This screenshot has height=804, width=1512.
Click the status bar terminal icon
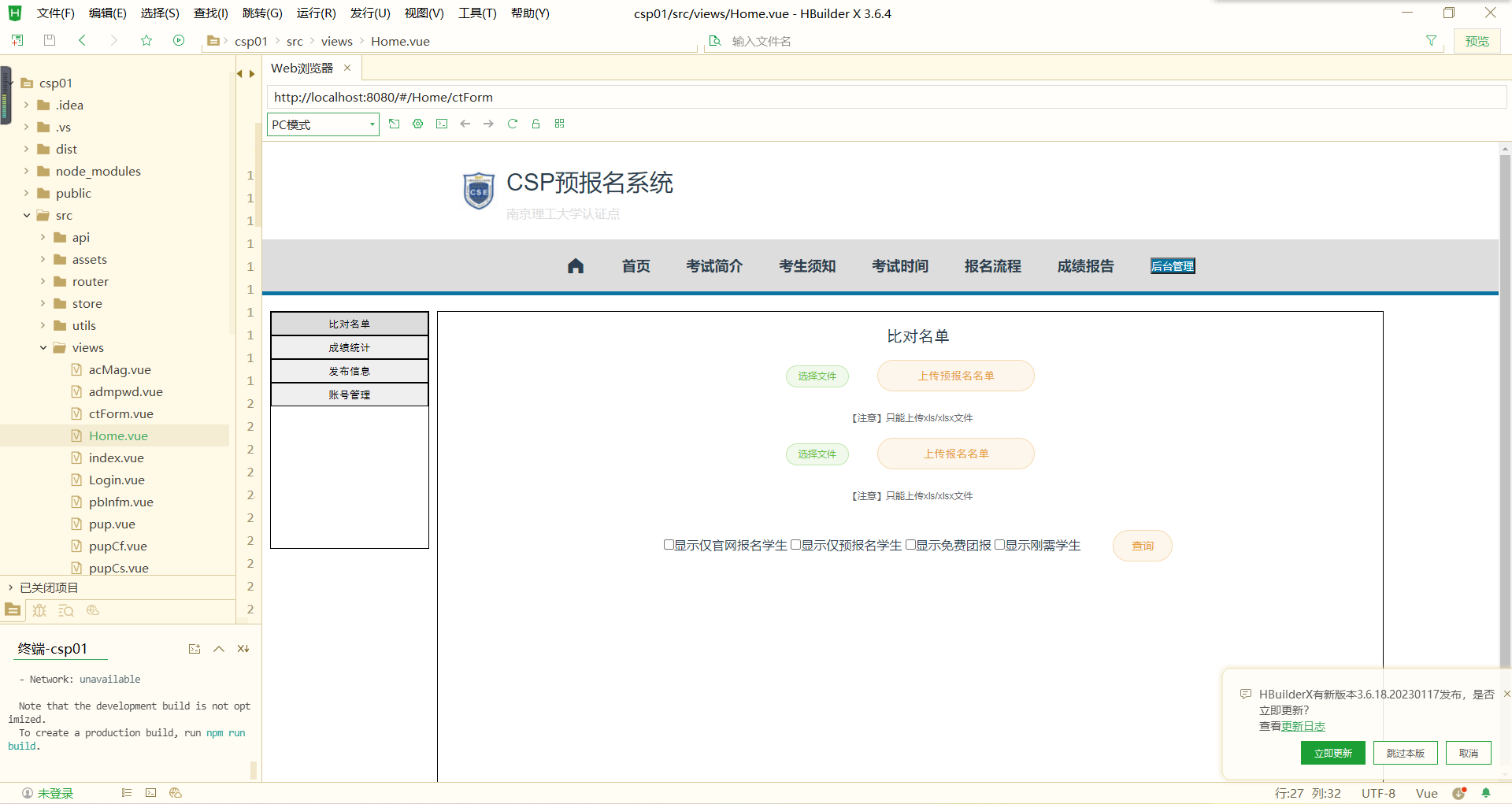pos(151,793)
